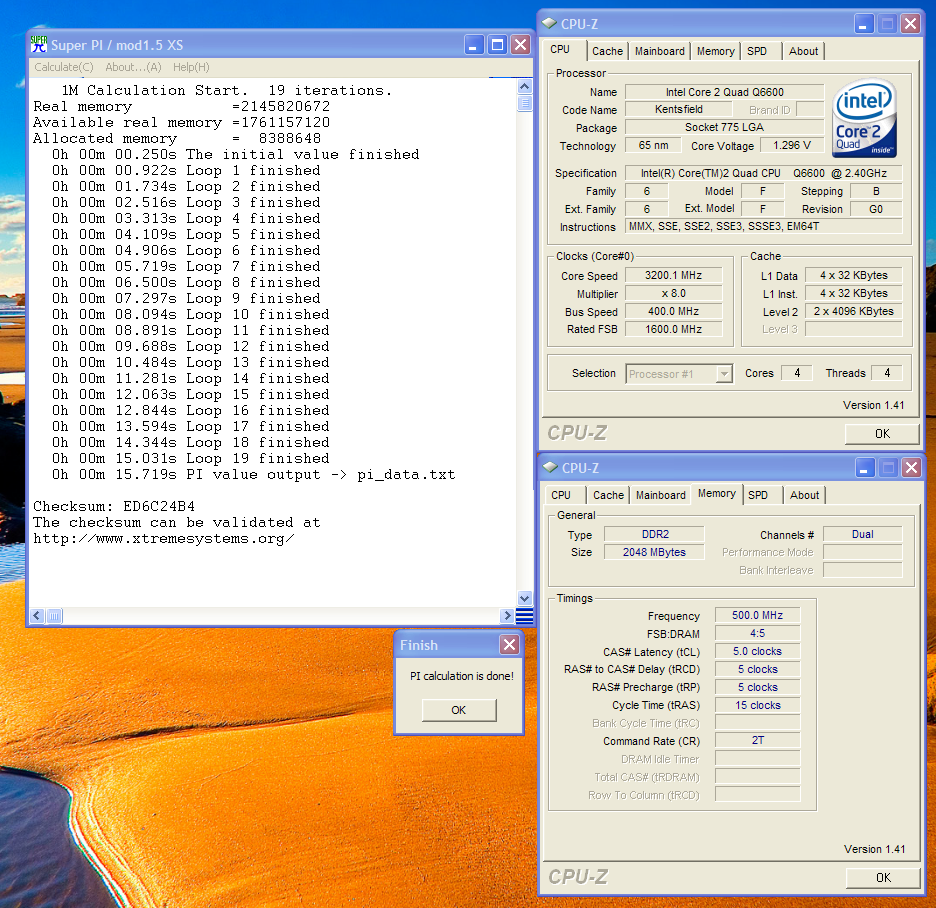Click the PI value output pi_data.txt line
This screenshot has width=936, height=908.
(254, 475)
